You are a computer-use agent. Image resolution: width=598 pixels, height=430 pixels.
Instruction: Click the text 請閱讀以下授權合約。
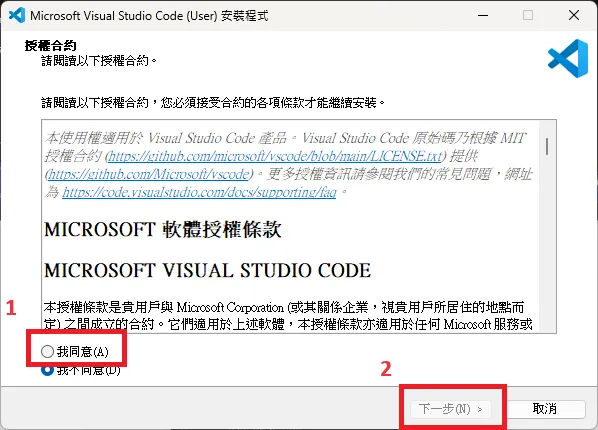pyautogui.click(x=100, y=61)
